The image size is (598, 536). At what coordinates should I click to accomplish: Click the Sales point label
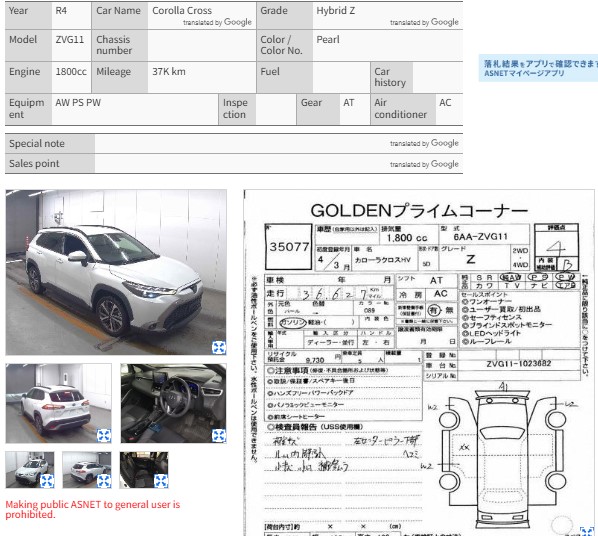[34, 163]
